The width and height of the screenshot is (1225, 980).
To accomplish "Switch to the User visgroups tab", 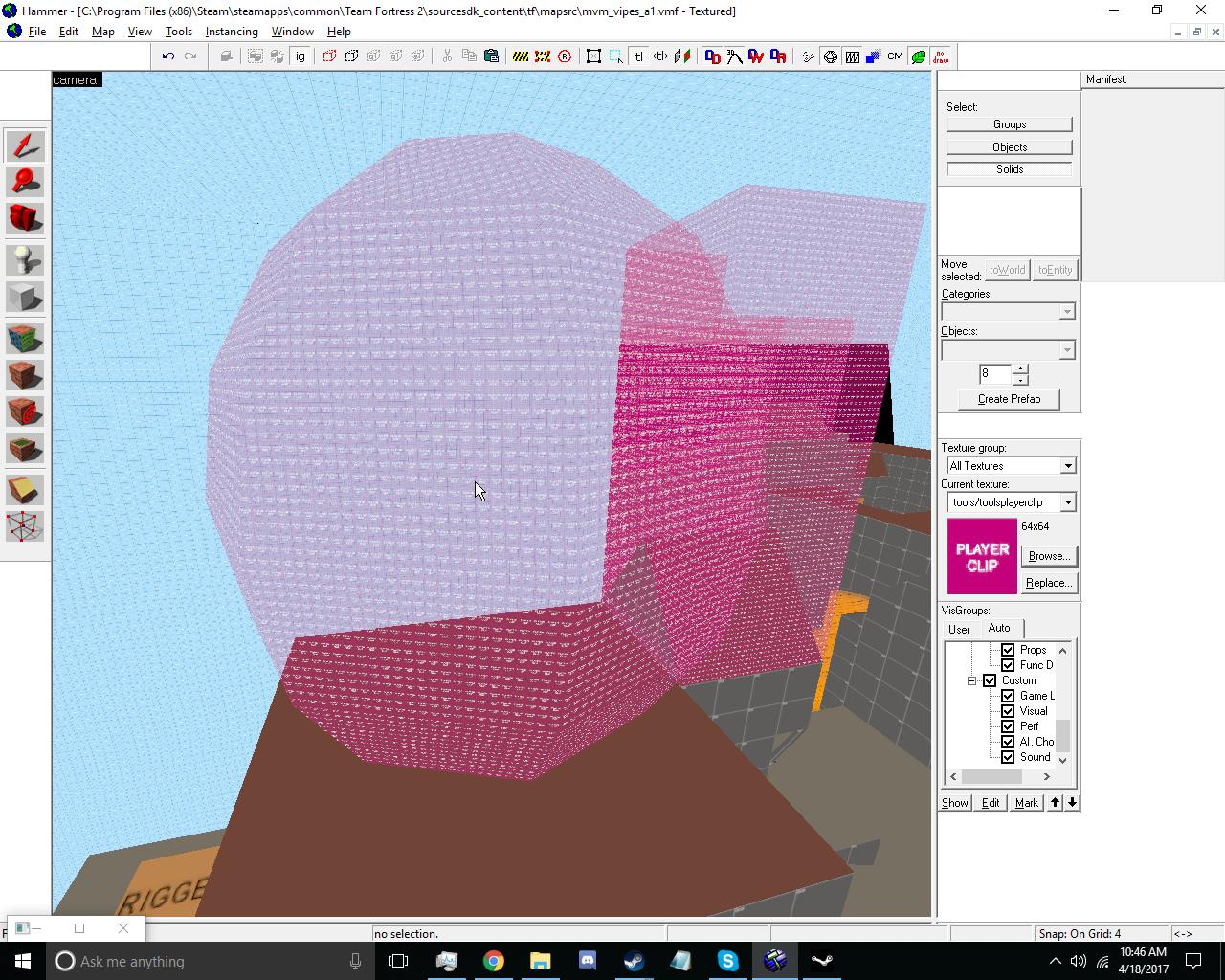I will point(959,629).
